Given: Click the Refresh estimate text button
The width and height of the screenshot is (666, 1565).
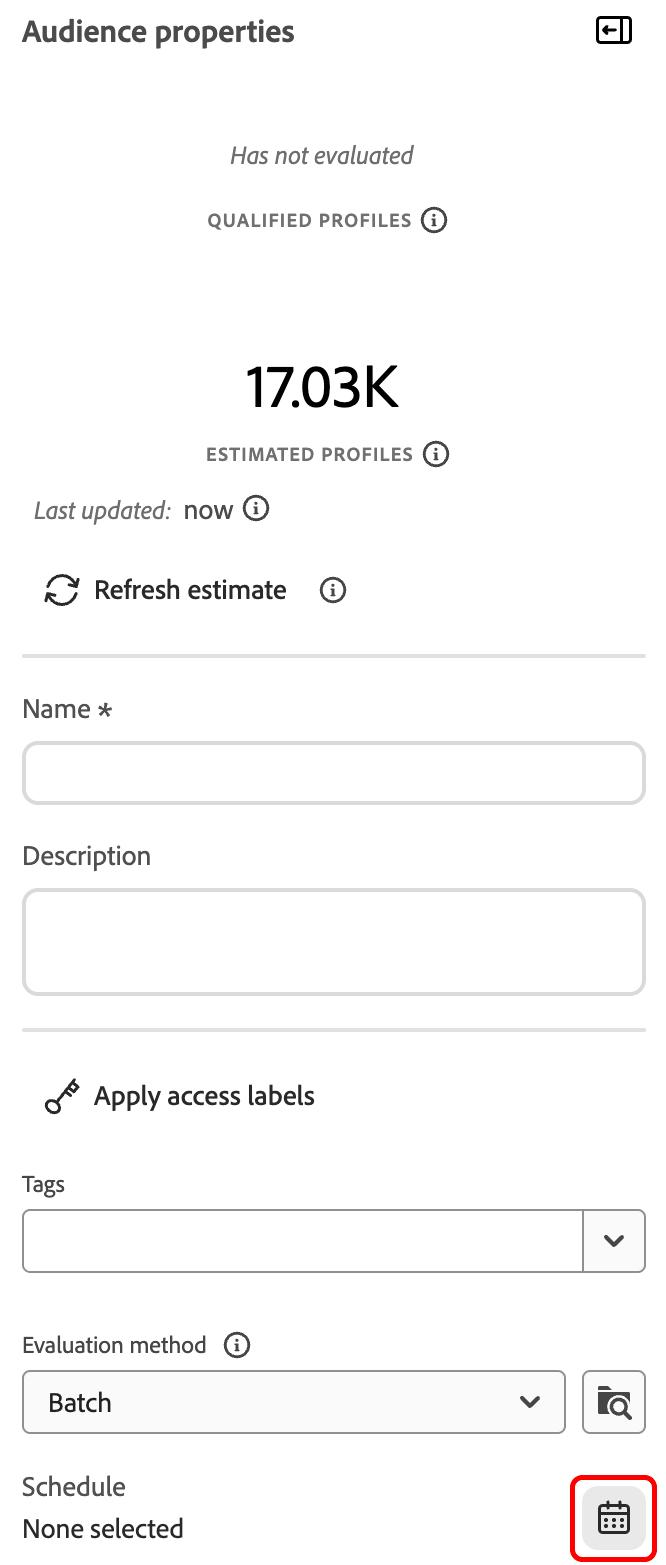Looking at the screenshot, I should (190, 590).
